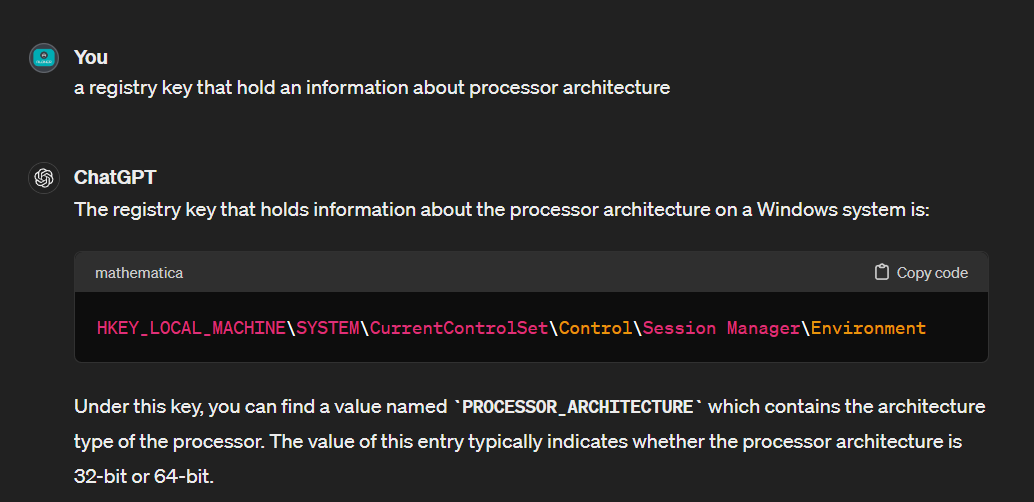Click the response's opening sentence about Windows
This screenshot has width=1034, height=502.
[x=502, y=210]
